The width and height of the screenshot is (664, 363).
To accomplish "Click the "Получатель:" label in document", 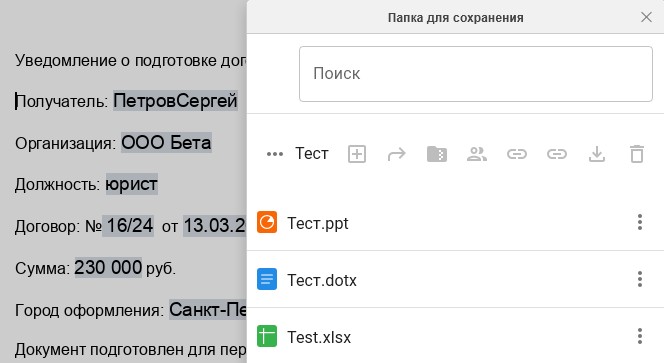I will [x=61, y=102].
